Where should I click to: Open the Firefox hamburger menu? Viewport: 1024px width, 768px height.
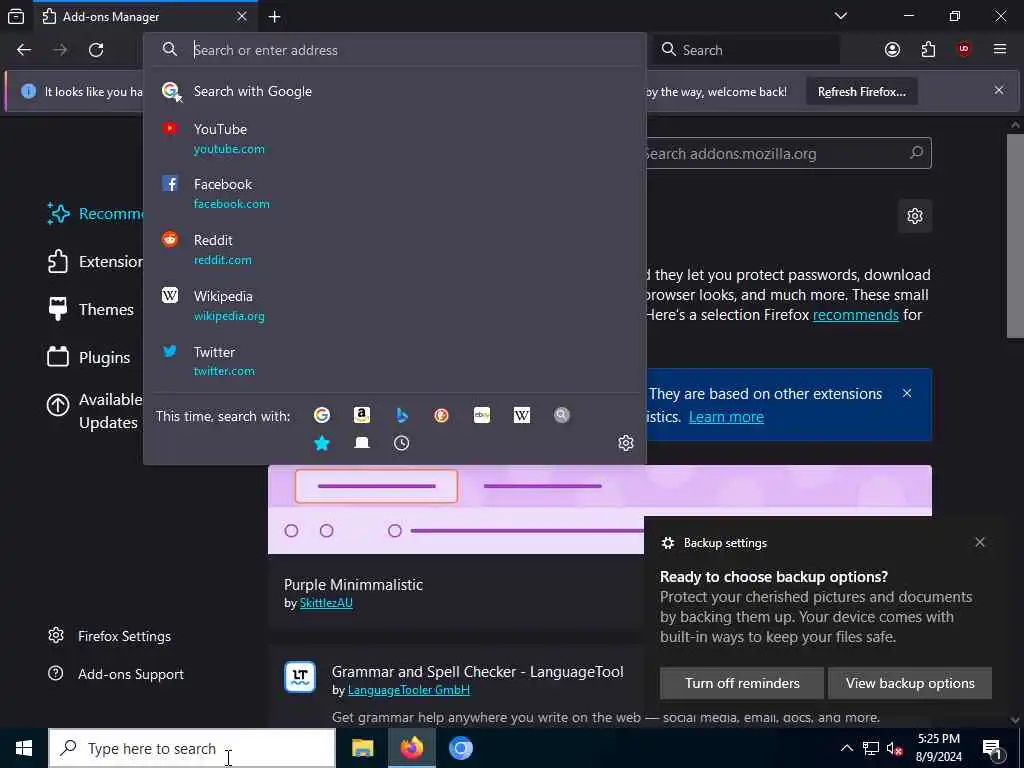tap(1000, 50)
